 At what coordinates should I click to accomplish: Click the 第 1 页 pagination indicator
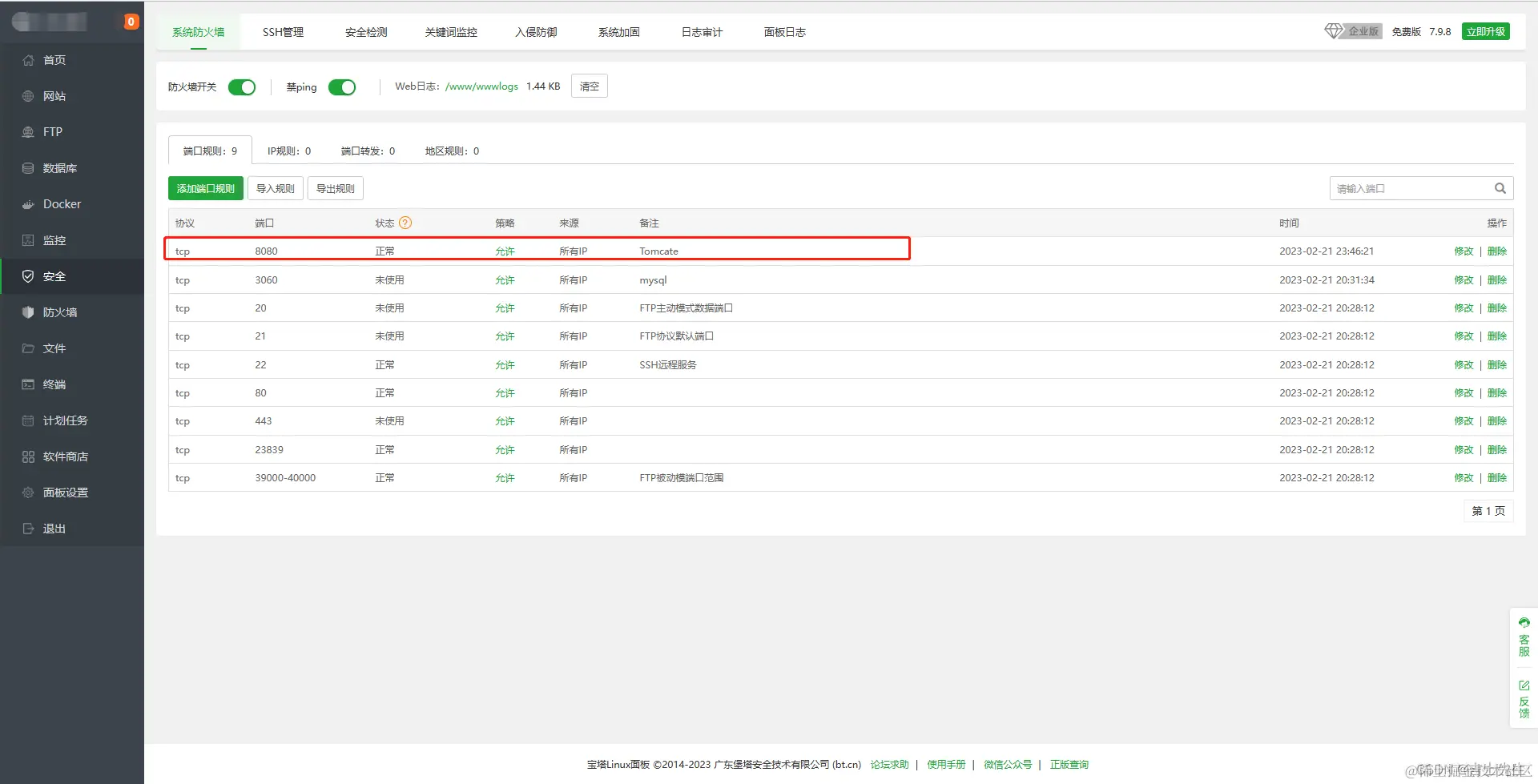(x=1488, y=511)
